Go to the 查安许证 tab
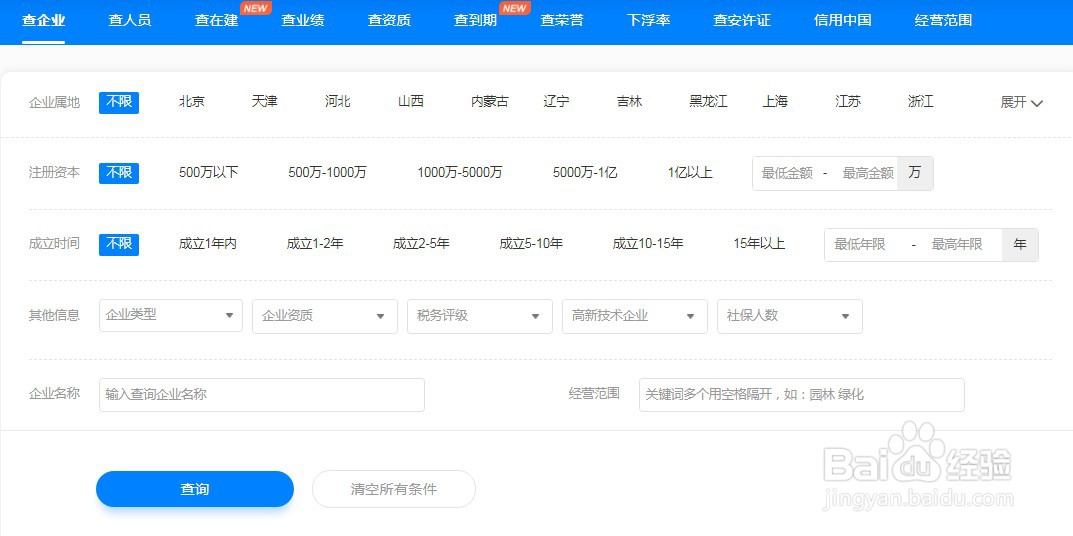 coord(742,21)
